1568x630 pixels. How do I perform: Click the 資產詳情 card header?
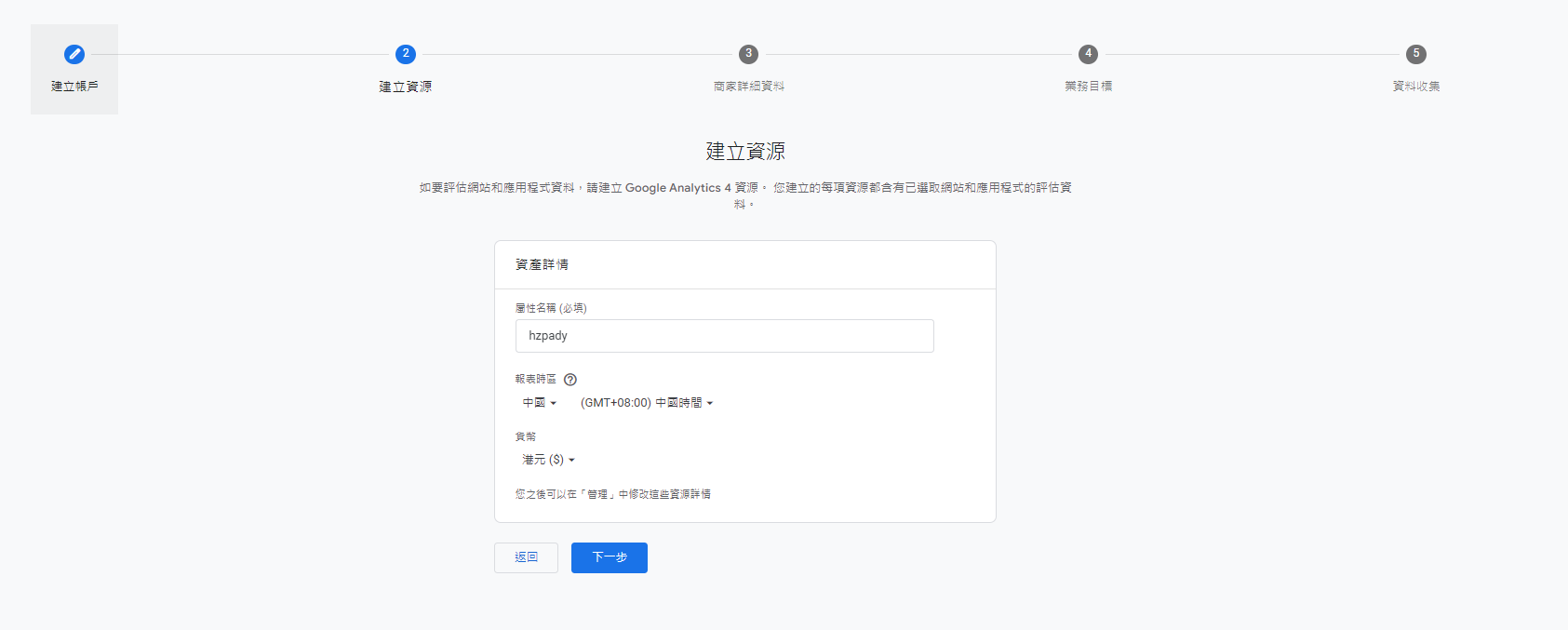coord(542,265)
